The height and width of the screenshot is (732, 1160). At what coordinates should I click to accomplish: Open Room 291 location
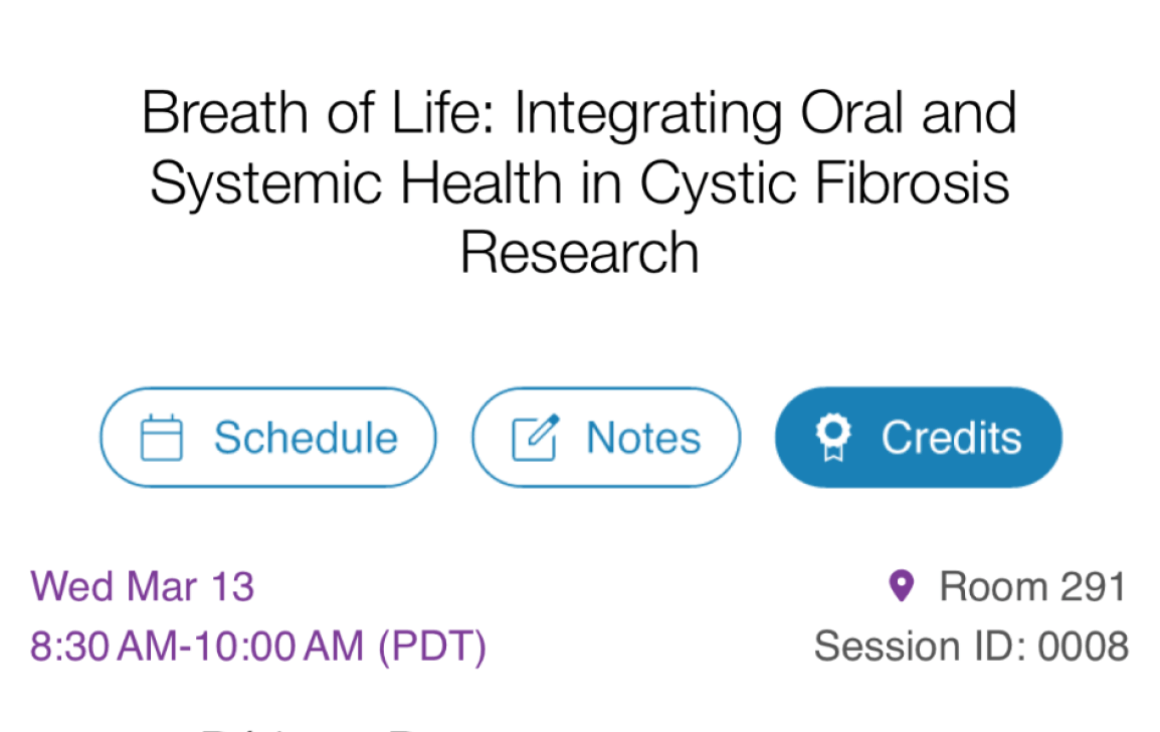(x=1032, y=587)
